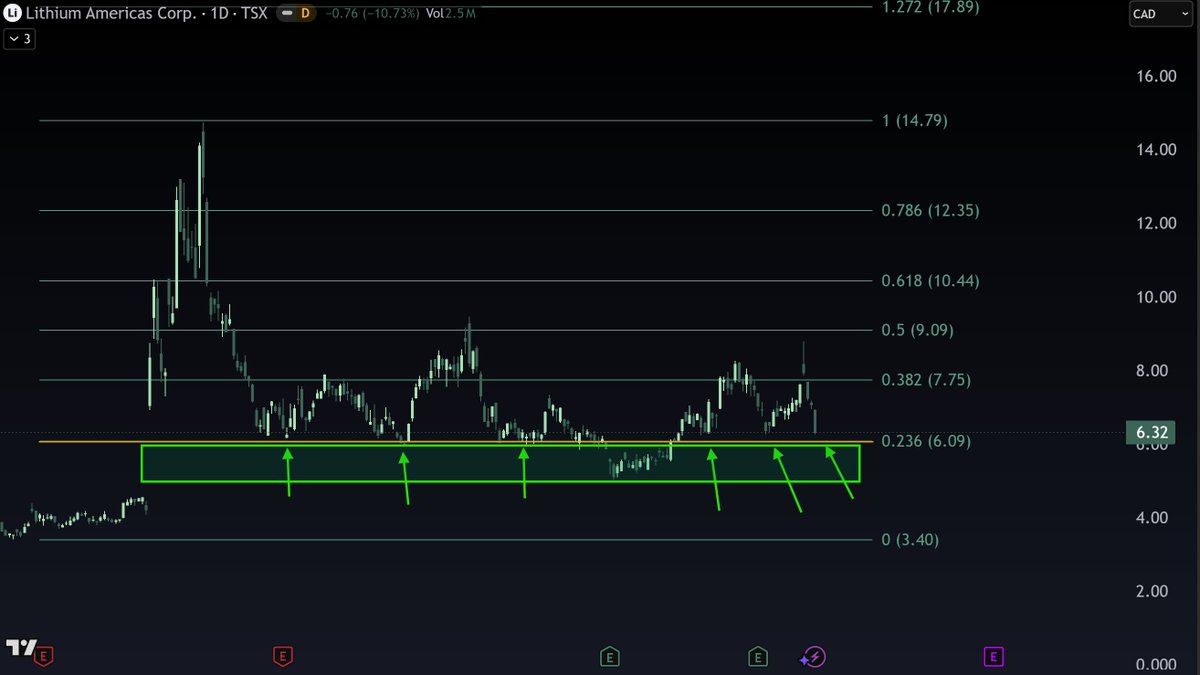Click the 14.00 price axis value
The image size is (1200, 675).
click(x=1154, y=150)
